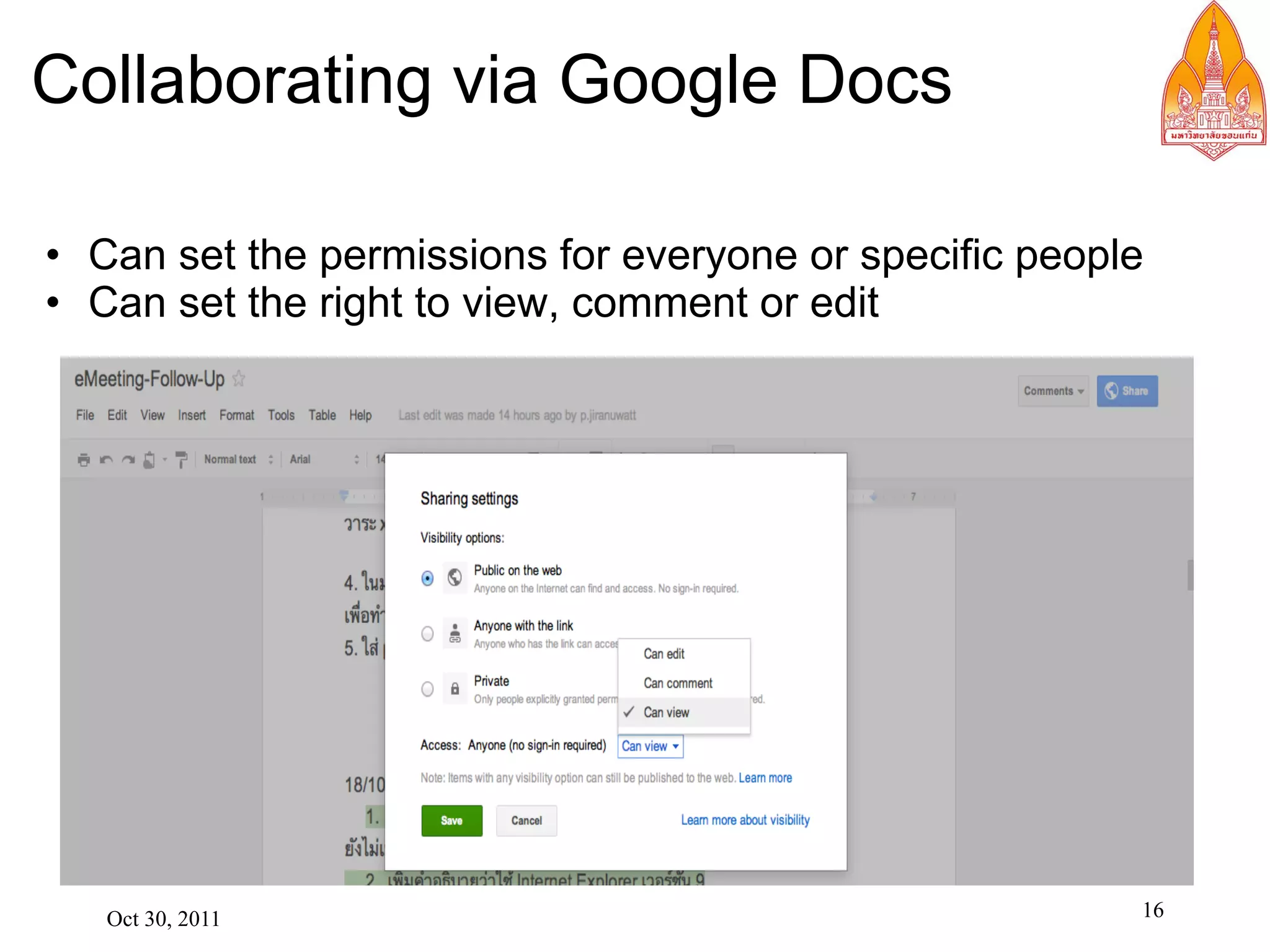
Task: Click the globe icon beside Public on the web
Action: 455,578
